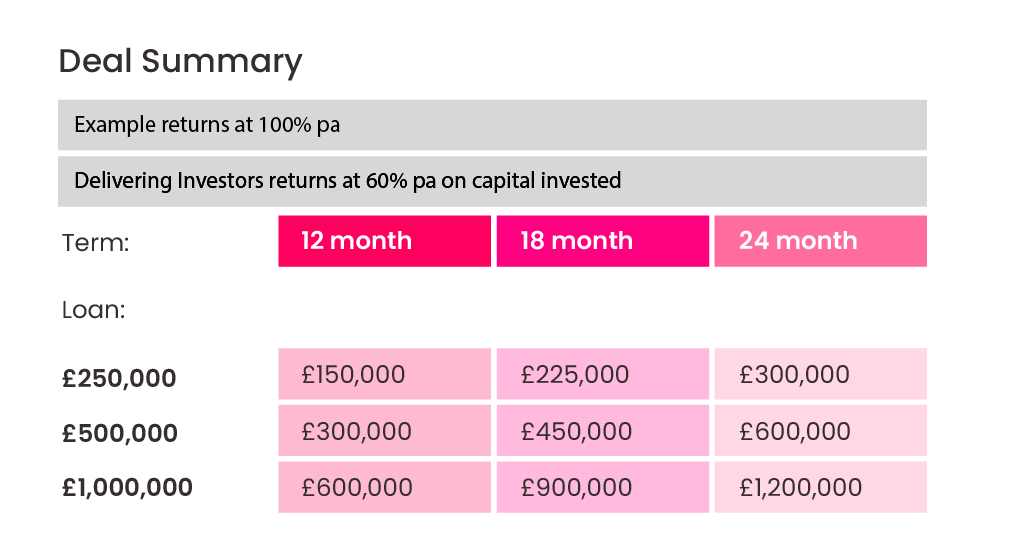Click the 24 month £300,000 cell

coord(820,375)
